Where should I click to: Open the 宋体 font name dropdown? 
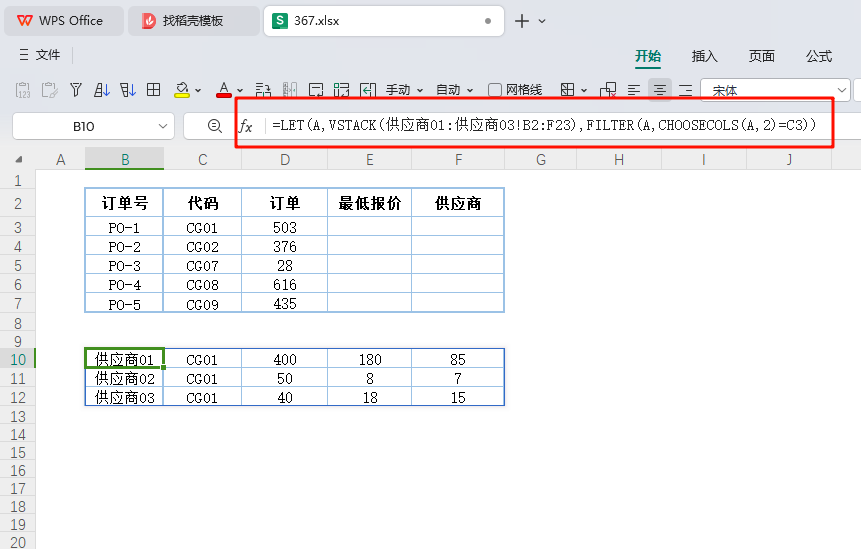[841, 90]
